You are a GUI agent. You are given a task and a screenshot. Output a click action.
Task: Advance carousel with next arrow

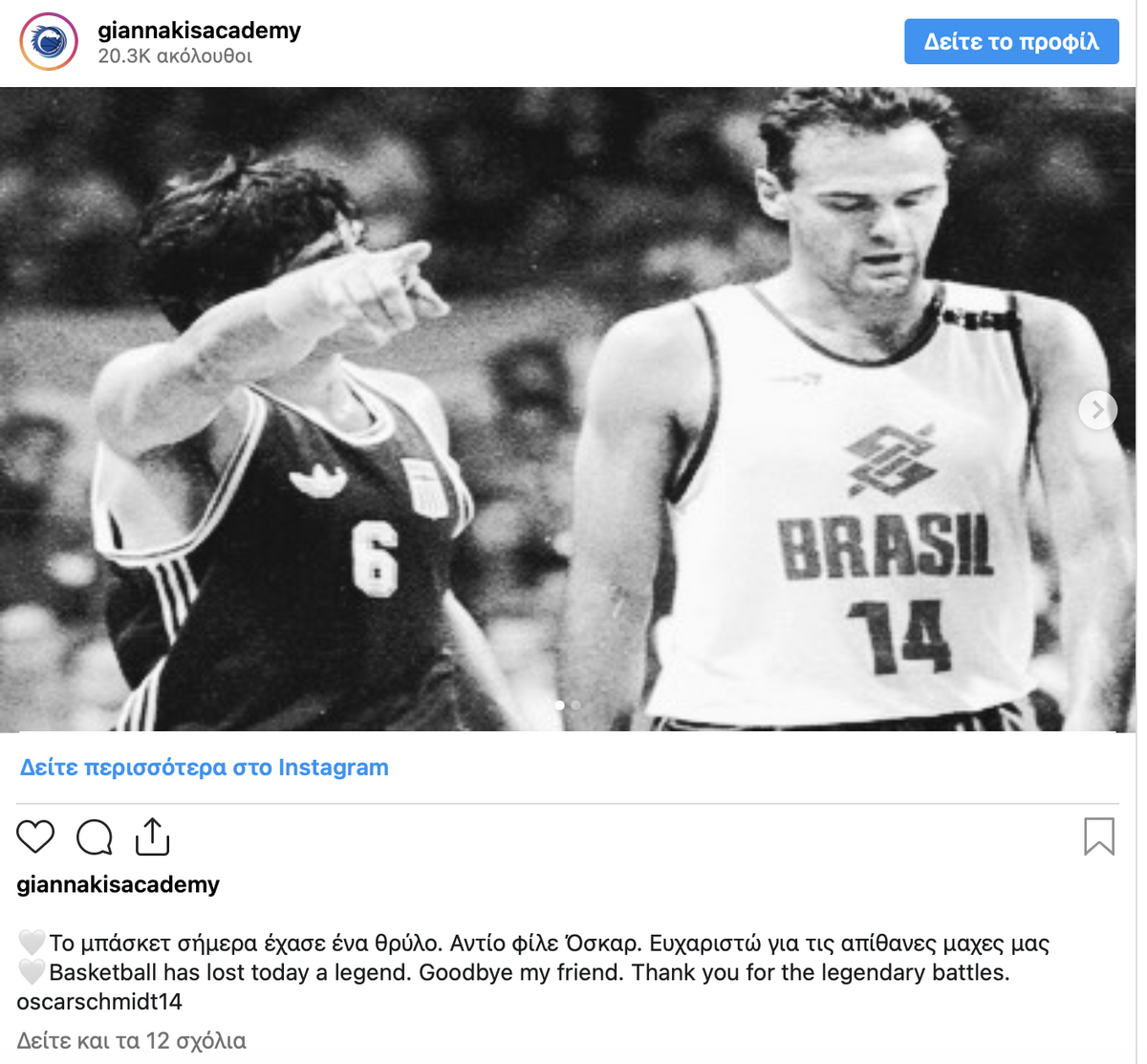coord(1097,410)
